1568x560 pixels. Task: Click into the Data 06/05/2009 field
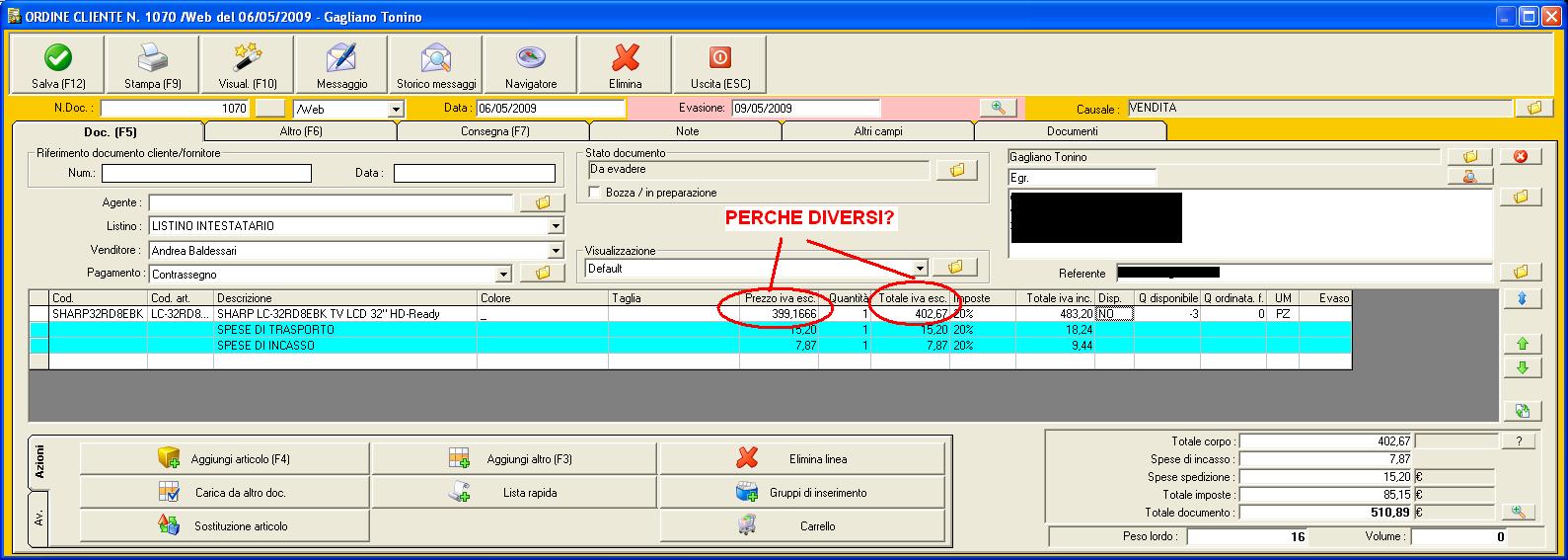click(551, 108)
